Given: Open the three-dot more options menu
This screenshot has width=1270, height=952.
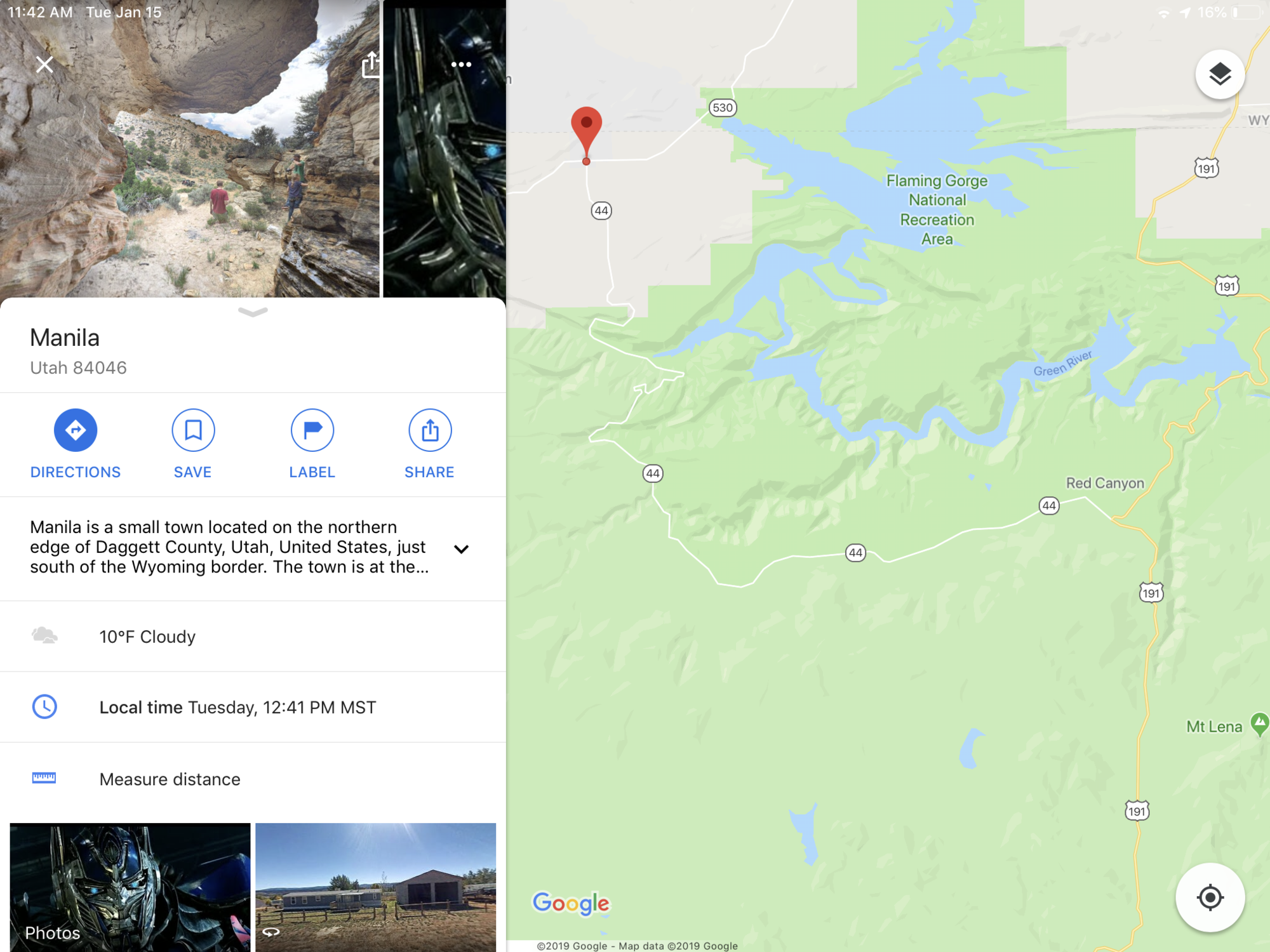Looking at the screenshot, I should click(461, 64).
